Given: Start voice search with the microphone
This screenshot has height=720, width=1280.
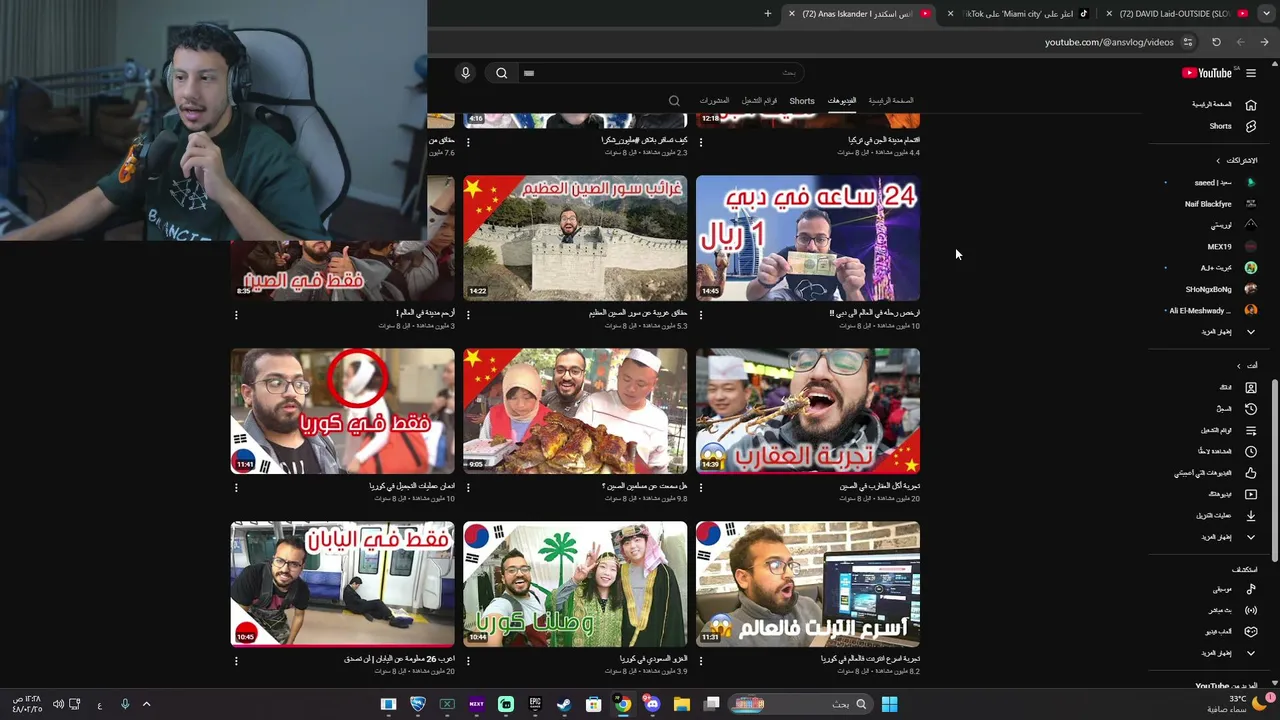Looking at the screenshot, I should pyautogui.click(x=465, y=73).
